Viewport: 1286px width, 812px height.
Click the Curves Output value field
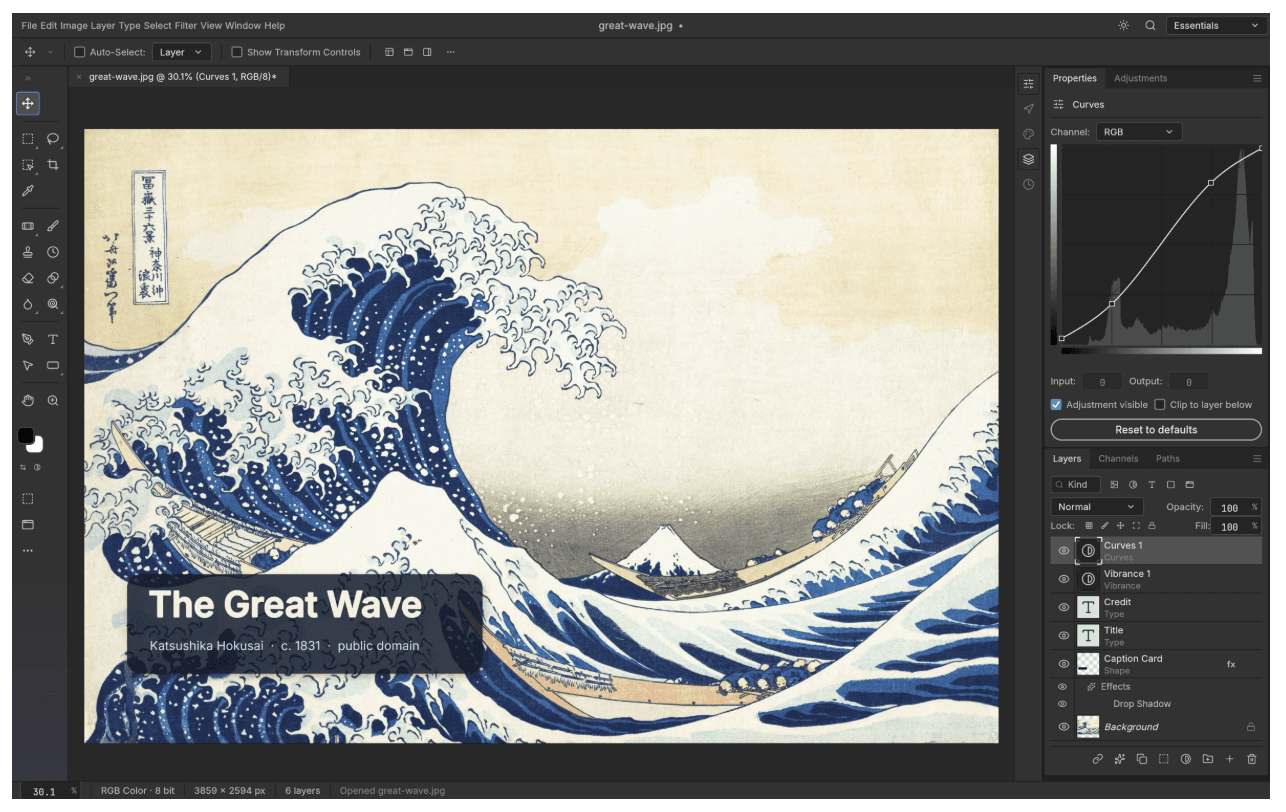[x=1188, y=382]
